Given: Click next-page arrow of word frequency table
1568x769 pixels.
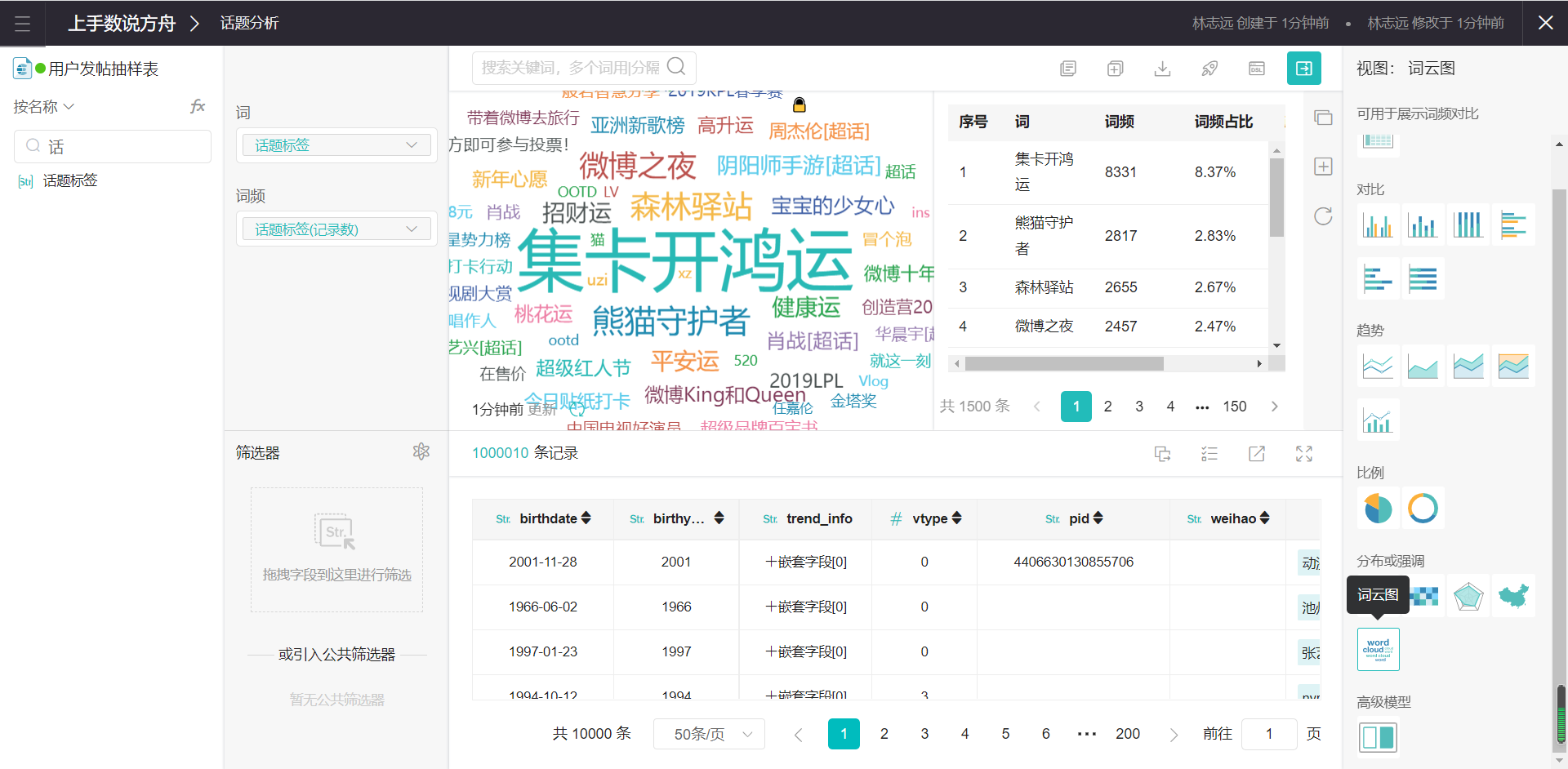Looking at the screenshot, I should click(1274, 407).
